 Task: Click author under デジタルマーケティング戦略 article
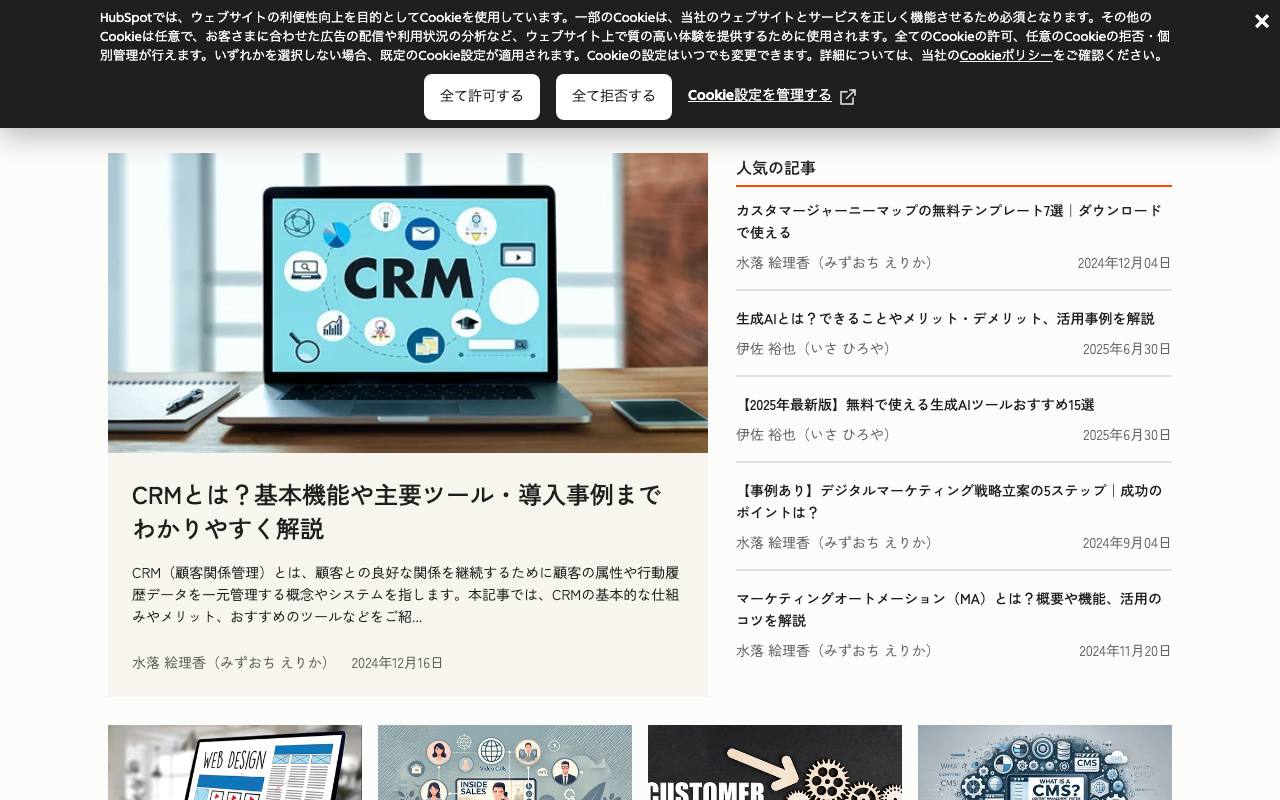[x=837, y=543]
